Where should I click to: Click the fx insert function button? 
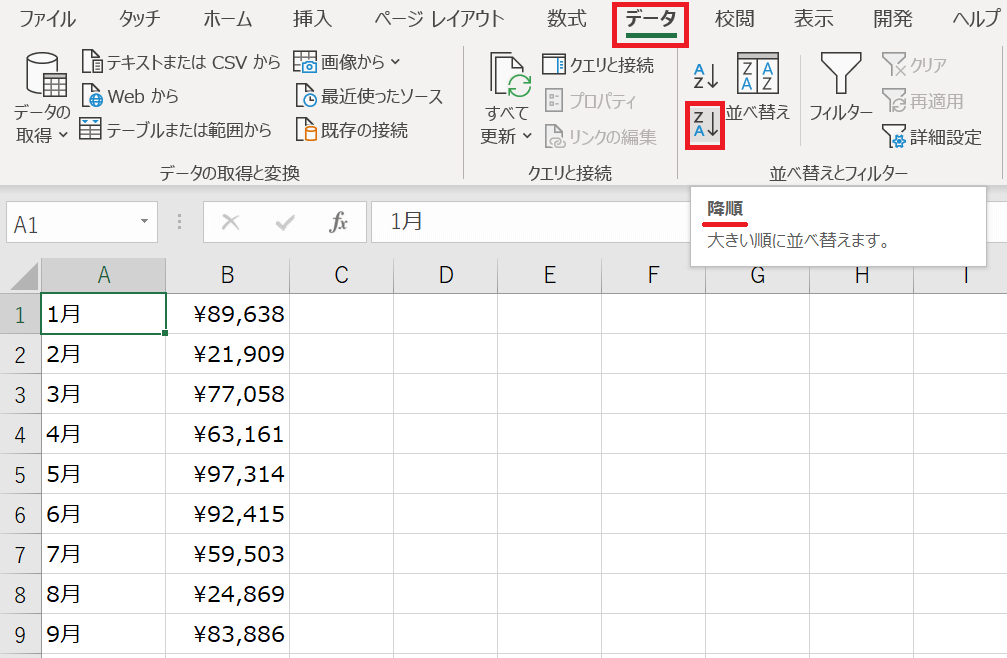tap(339, 222)
